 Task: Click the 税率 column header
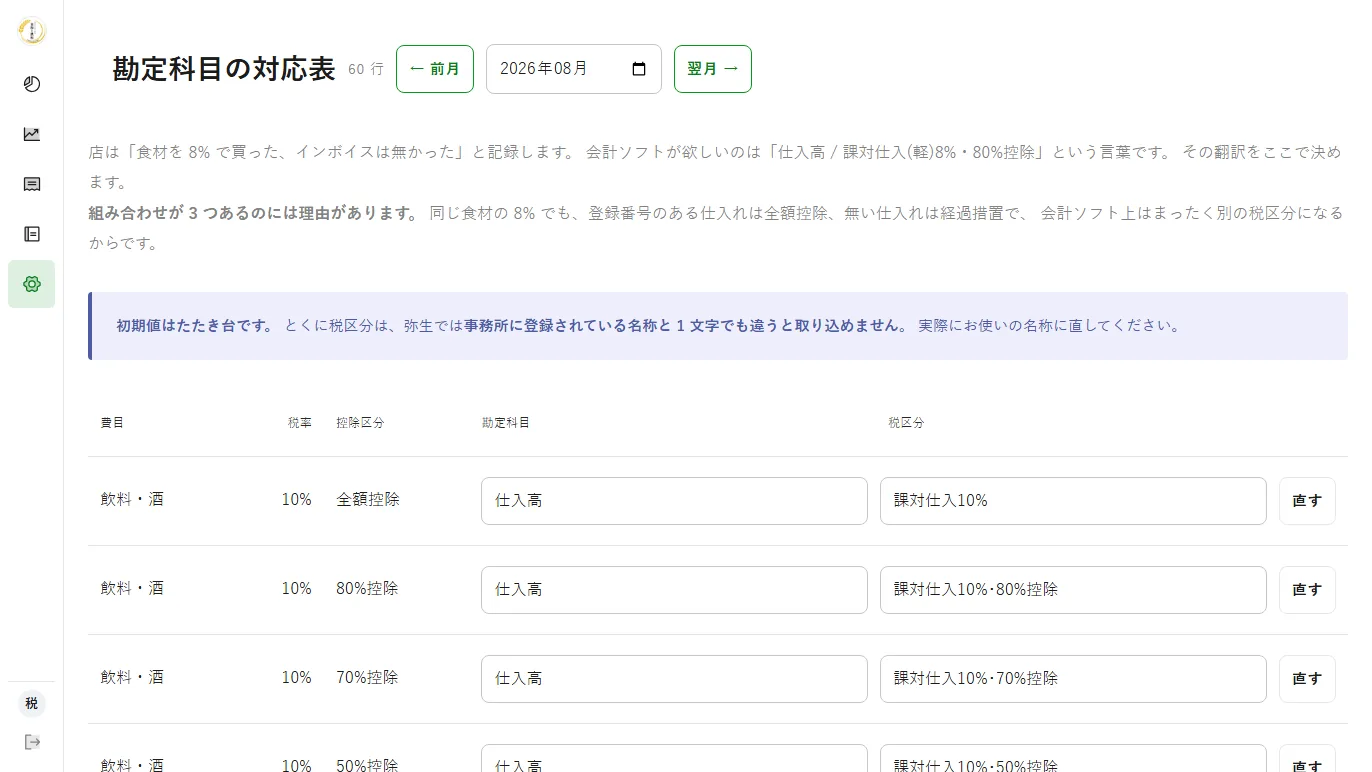click(300, 423)
